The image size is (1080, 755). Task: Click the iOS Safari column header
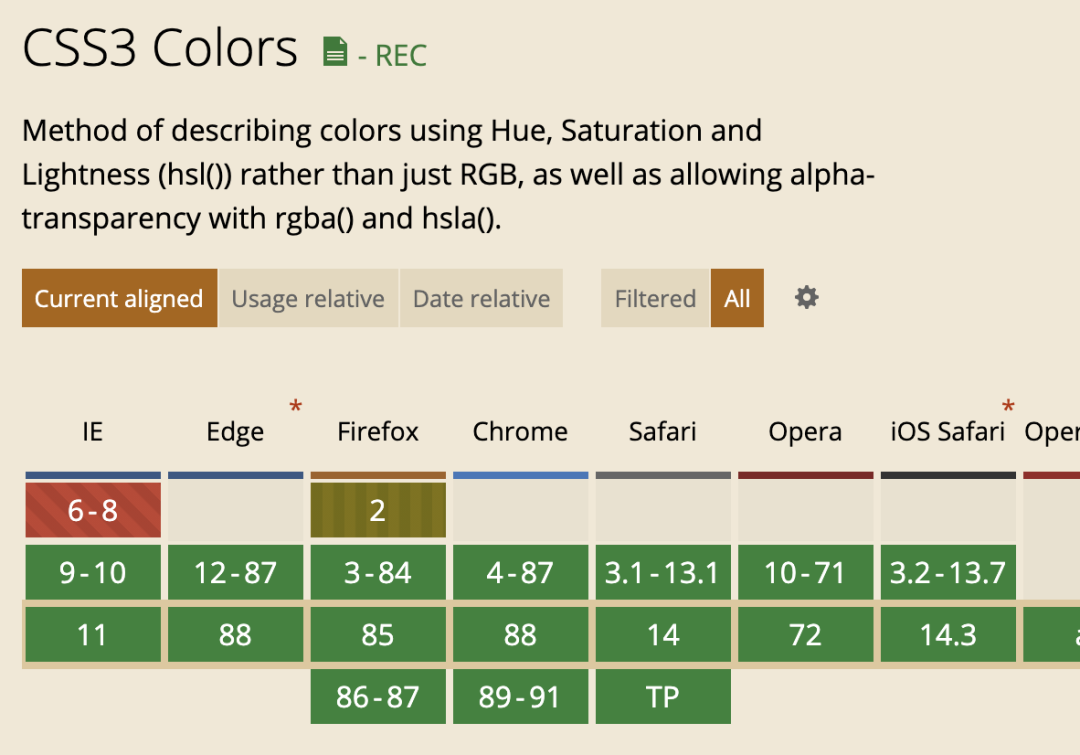tap(947, 432)
